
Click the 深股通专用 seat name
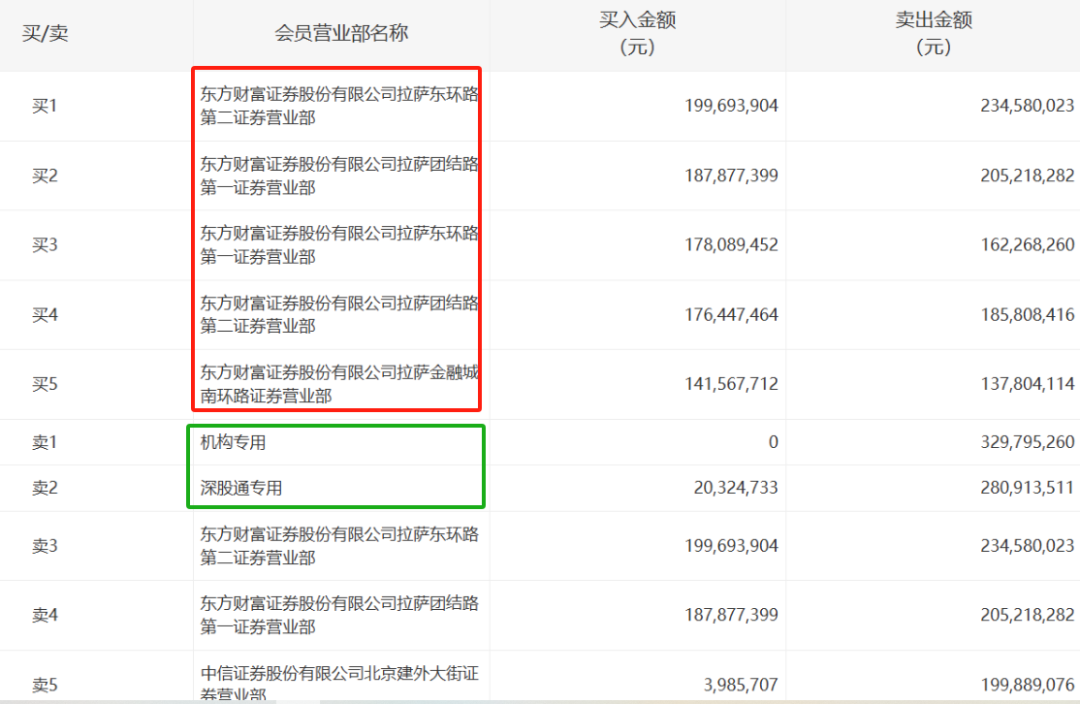click(241, 488)
